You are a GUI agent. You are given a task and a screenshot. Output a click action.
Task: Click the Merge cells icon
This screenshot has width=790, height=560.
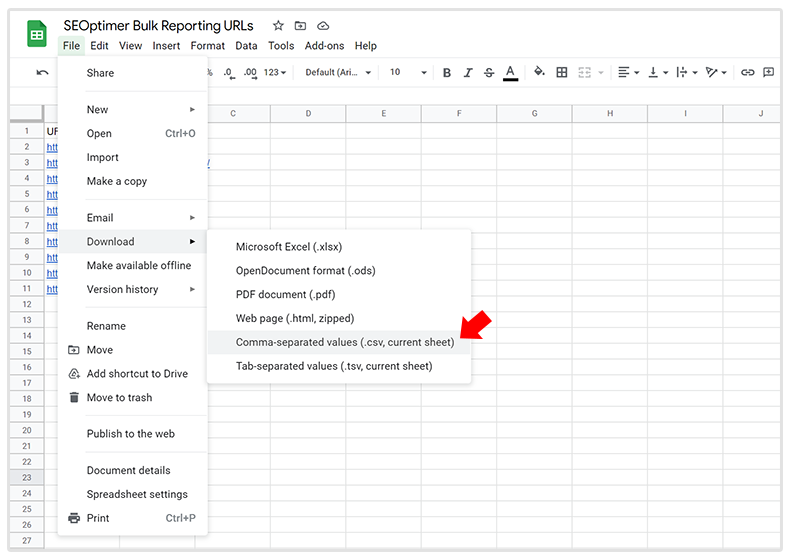click(x=584, y=73)
